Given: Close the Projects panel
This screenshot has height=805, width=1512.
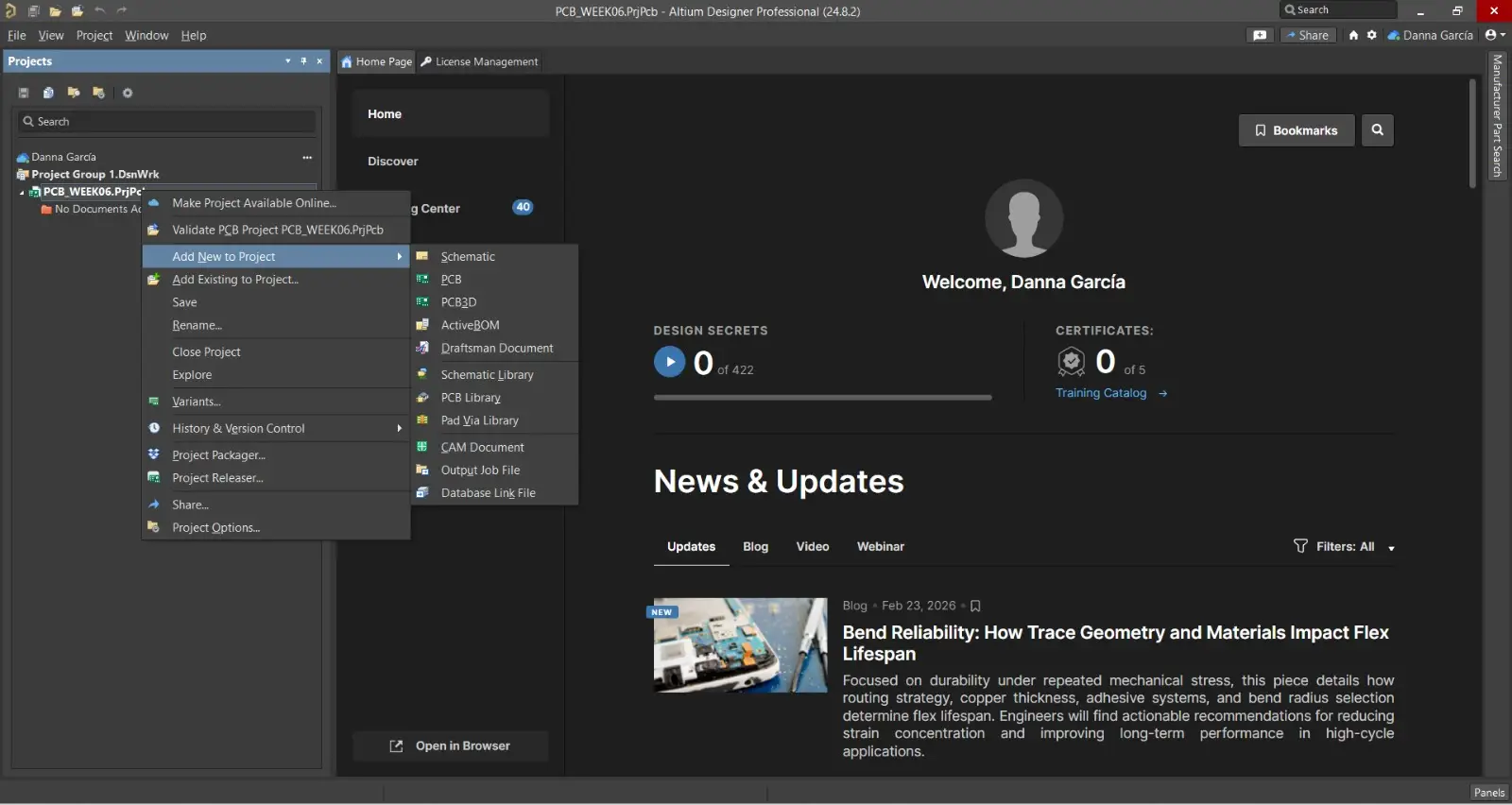Looking at the screenshot, I should point(319,61).
